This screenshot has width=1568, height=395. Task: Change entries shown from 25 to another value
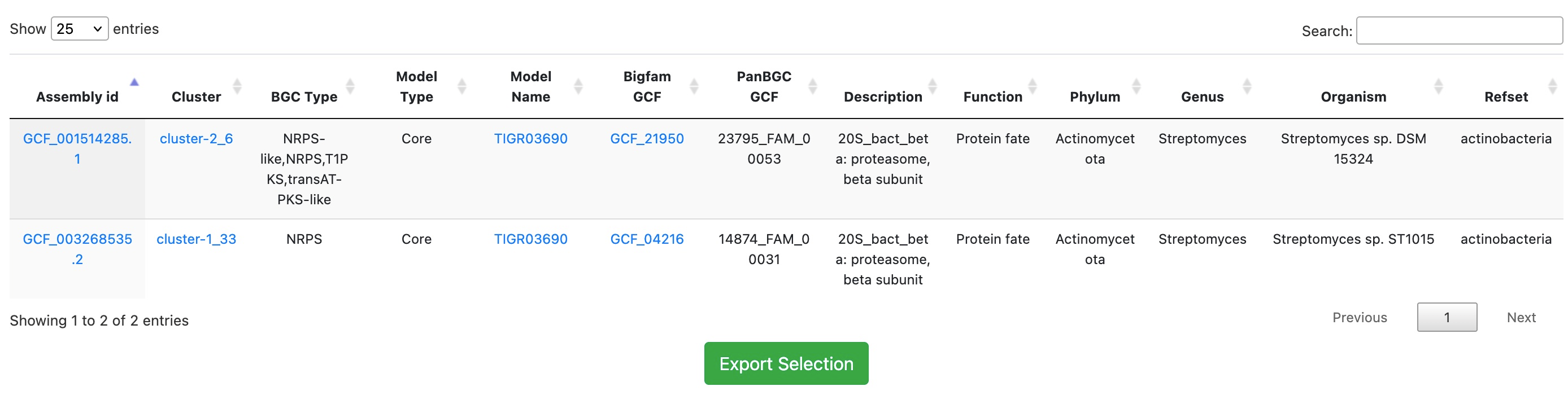click(x=79, y=28)
